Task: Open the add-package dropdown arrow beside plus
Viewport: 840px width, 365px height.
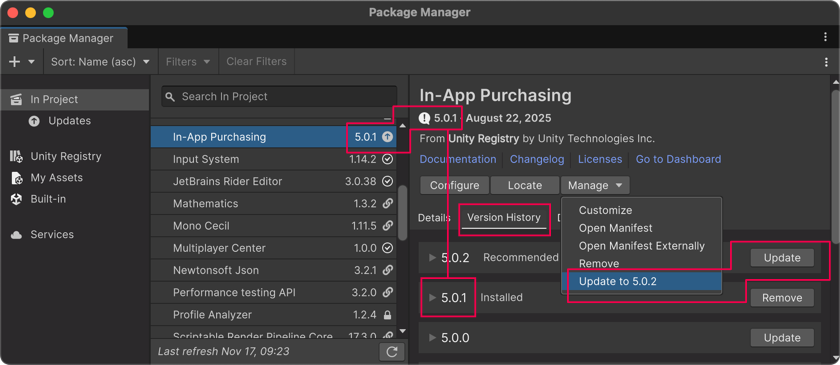Action: pos(31,62)
